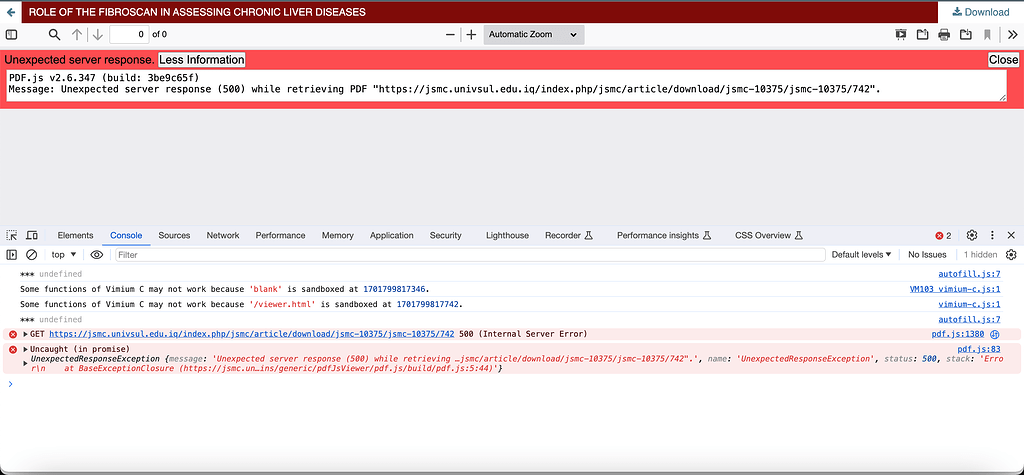This screenshot has height=475, width=1024.
Task: Switch to the Performance tab
Action: [x=280, y=235]
